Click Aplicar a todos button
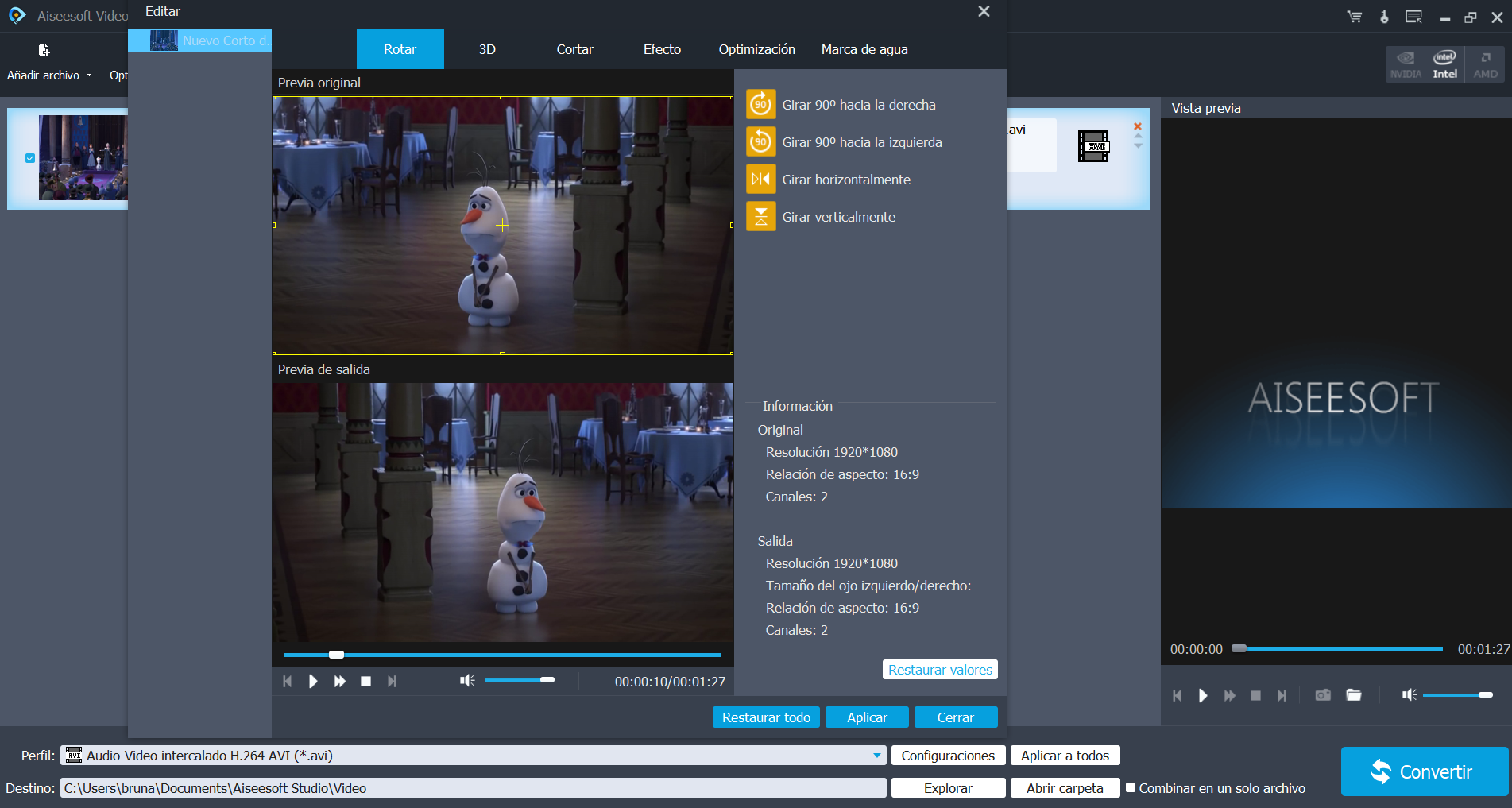The height and width of the screenshot is (808, 1512). pyautogui.click(x=1065, y=756)
